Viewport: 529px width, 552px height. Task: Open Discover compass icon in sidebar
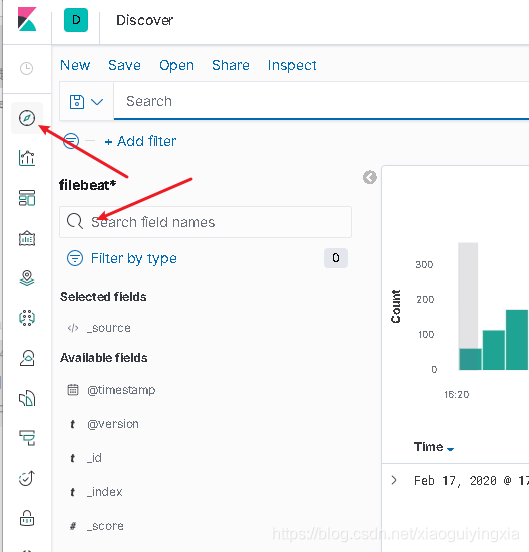27,118
